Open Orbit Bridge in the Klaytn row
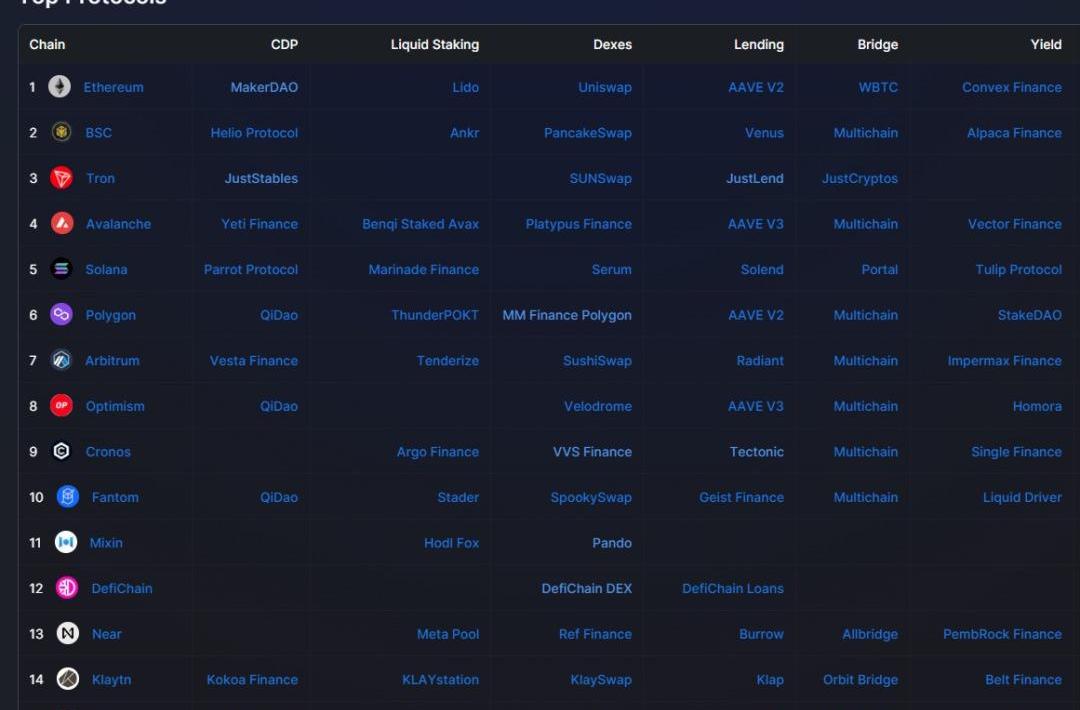The height and width of the screenshot is (710, 1080). (860, 680)
